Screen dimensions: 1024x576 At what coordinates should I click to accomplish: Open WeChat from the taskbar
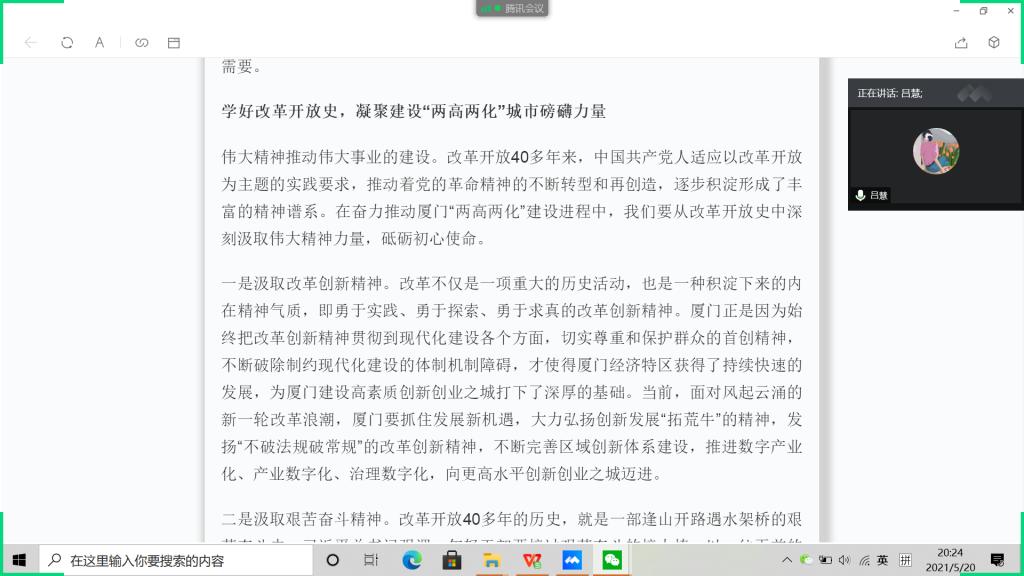coord(611,561)
